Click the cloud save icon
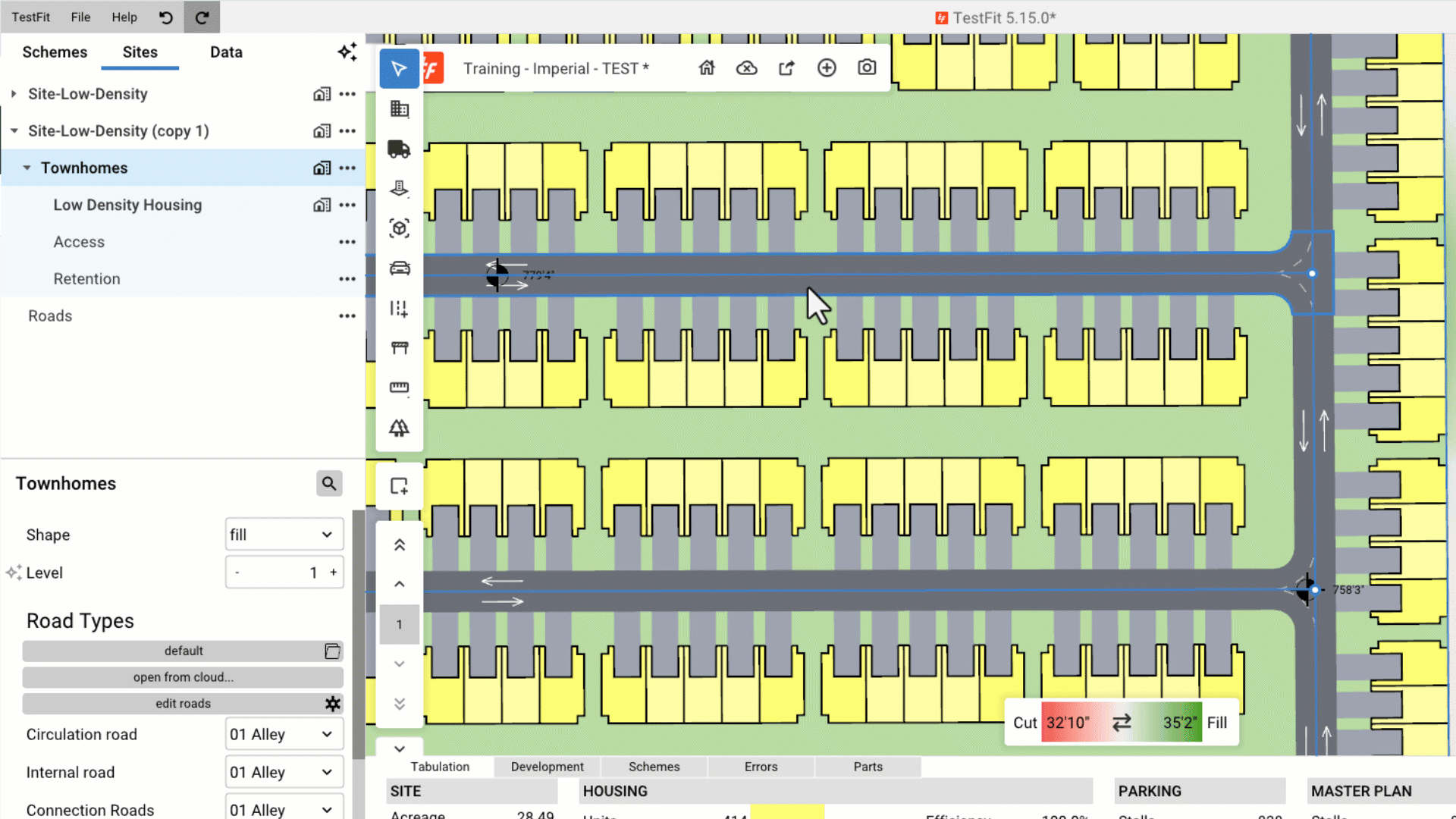Image resolution: width=1456 pixels, height=819 pixels. 747,68
